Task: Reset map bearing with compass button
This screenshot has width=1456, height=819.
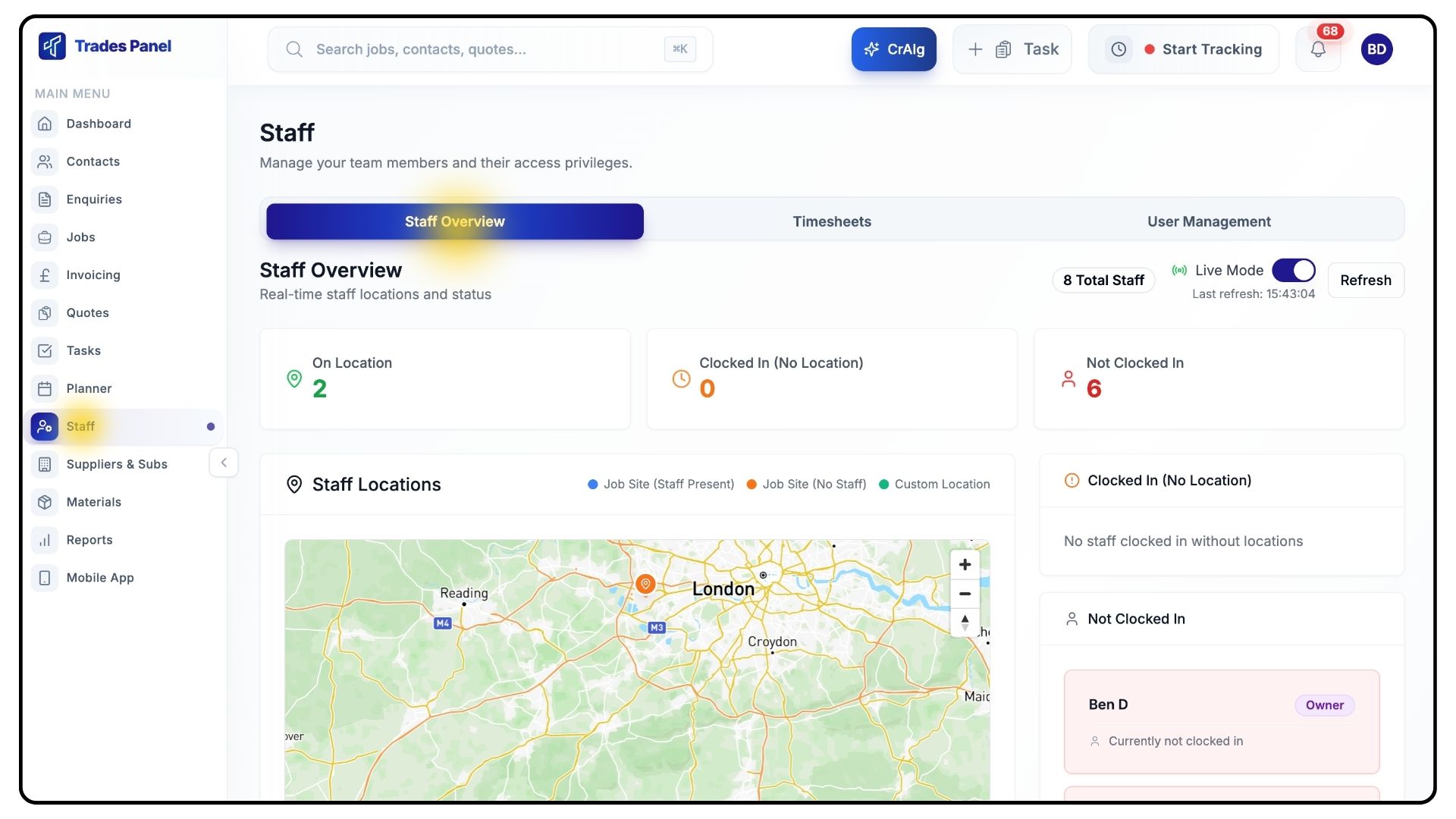Action: (x=965, y=623)
